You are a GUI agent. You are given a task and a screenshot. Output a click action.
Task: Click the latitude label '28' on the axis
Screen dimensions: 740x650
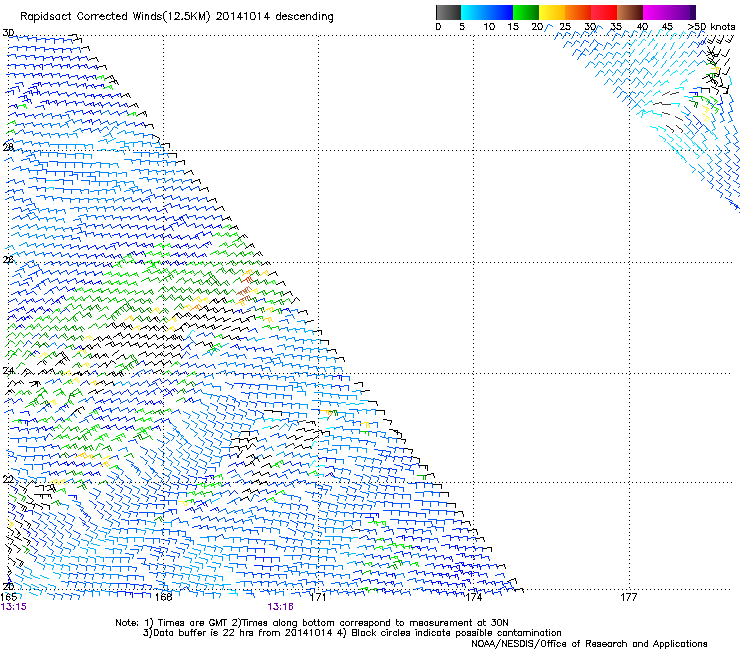[8, 147]
